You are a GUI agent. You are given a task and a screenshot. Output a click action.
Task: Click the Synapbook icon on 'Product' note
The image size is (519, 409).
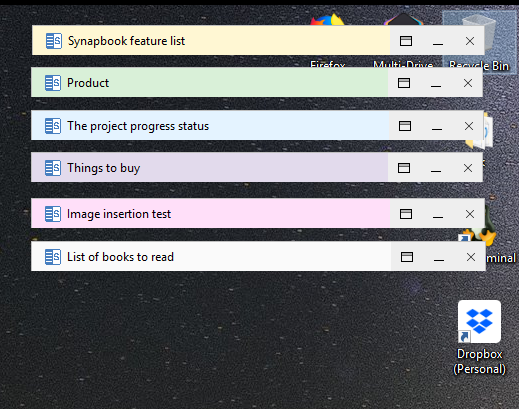[53, 83]
